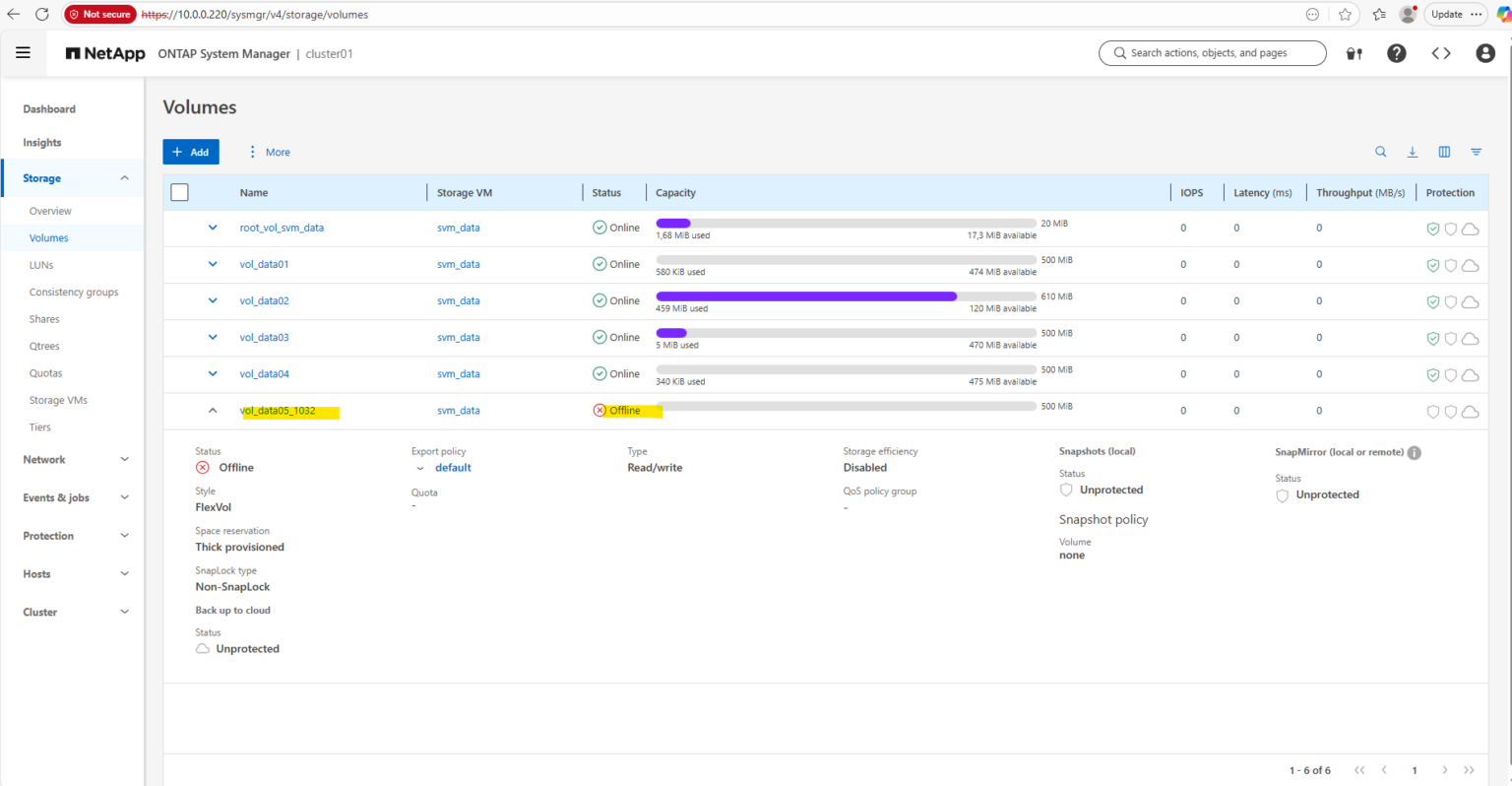Image resolution: width=1512 pixels, height=786 pixels.
Task: Switch to the Dashboard page
Action: tap(49, 109)
